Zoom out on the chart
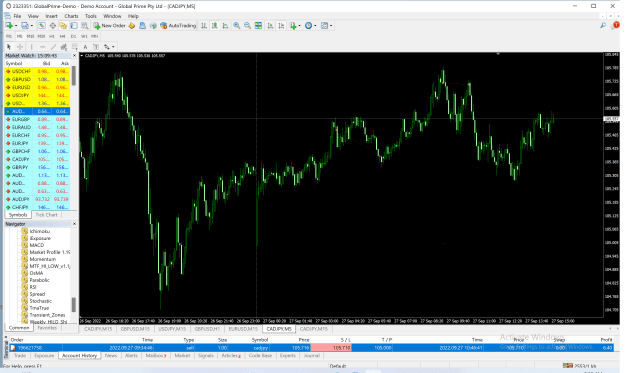 (248, 26)
